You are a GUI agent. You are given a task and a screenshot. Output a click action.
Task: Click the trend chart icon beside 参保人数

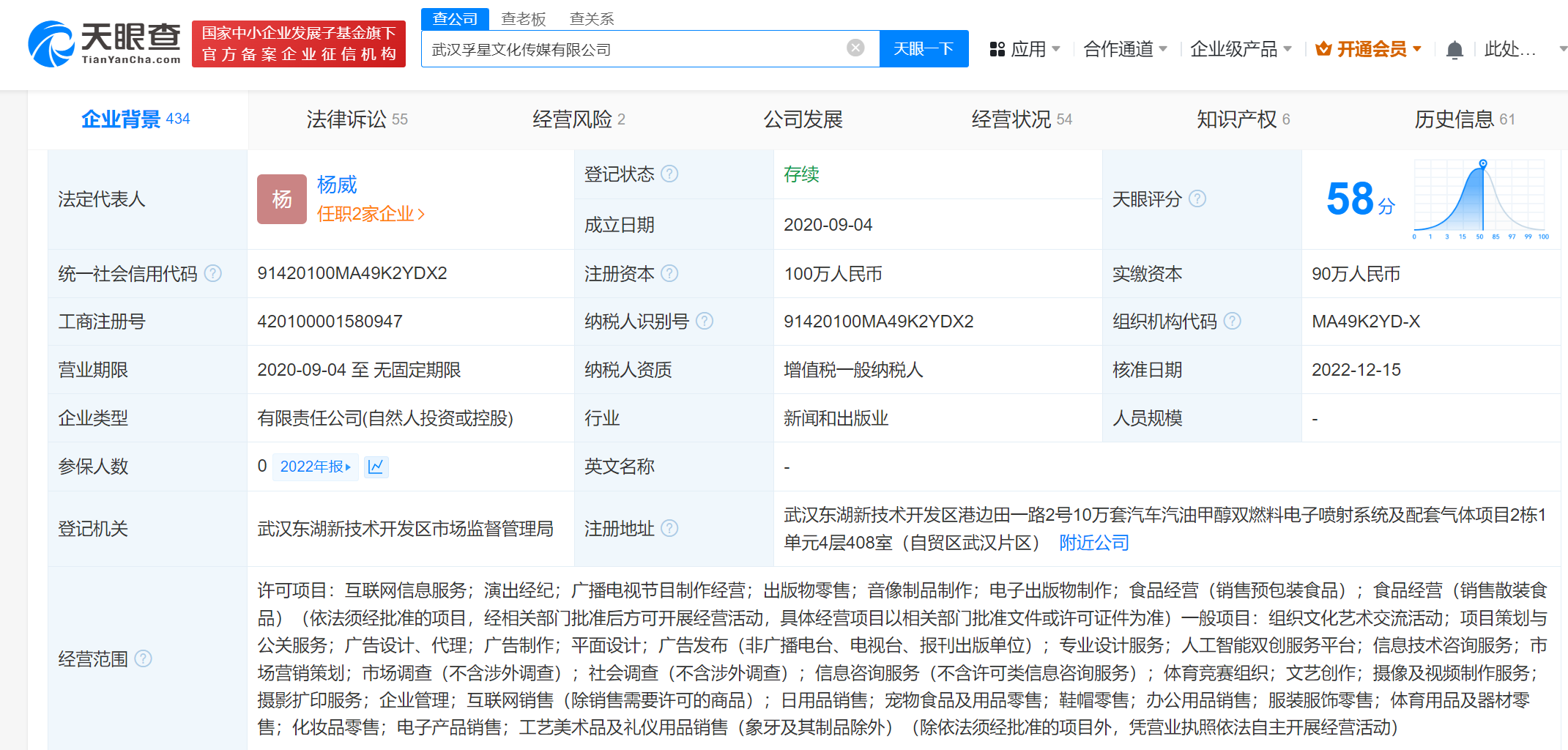point(376,467)
